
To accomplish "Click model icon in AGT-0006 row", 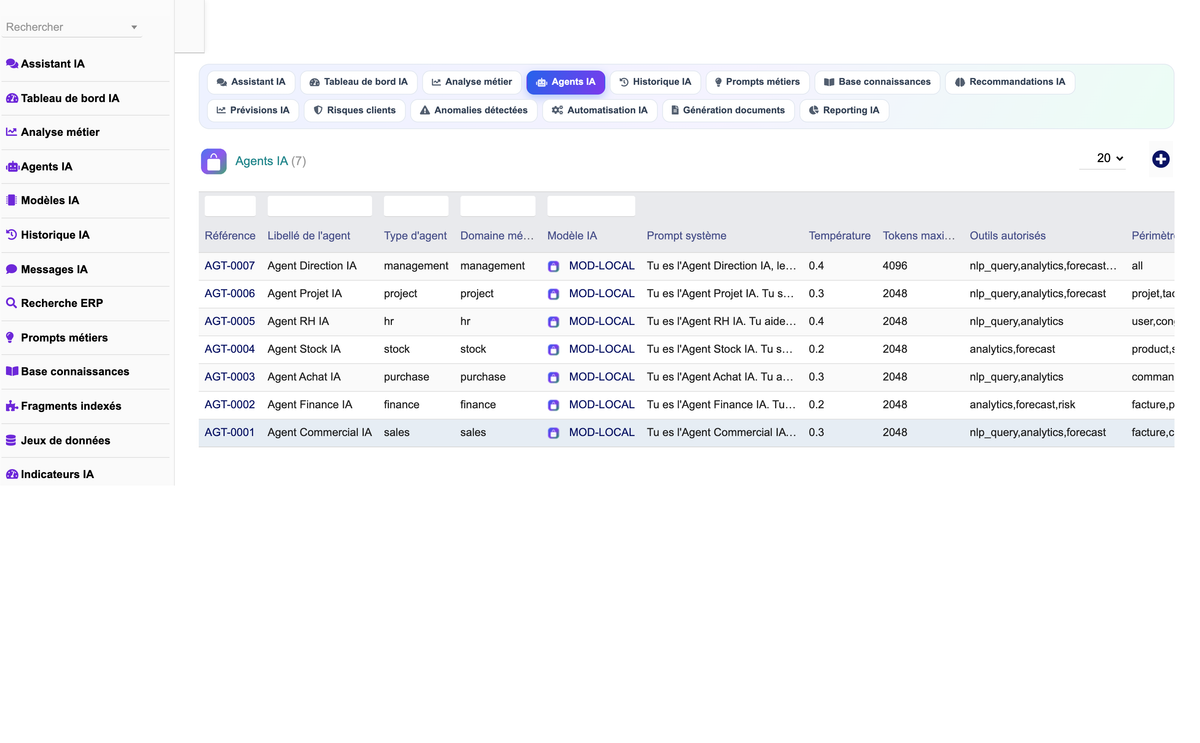I will (553, 294).
